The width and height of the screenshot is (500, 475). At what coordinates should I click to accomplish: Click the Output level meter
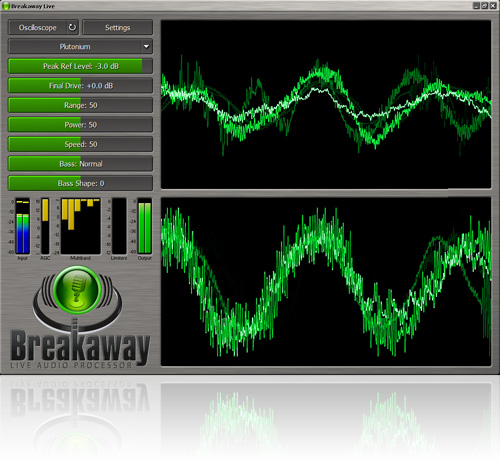coord(145,226)
